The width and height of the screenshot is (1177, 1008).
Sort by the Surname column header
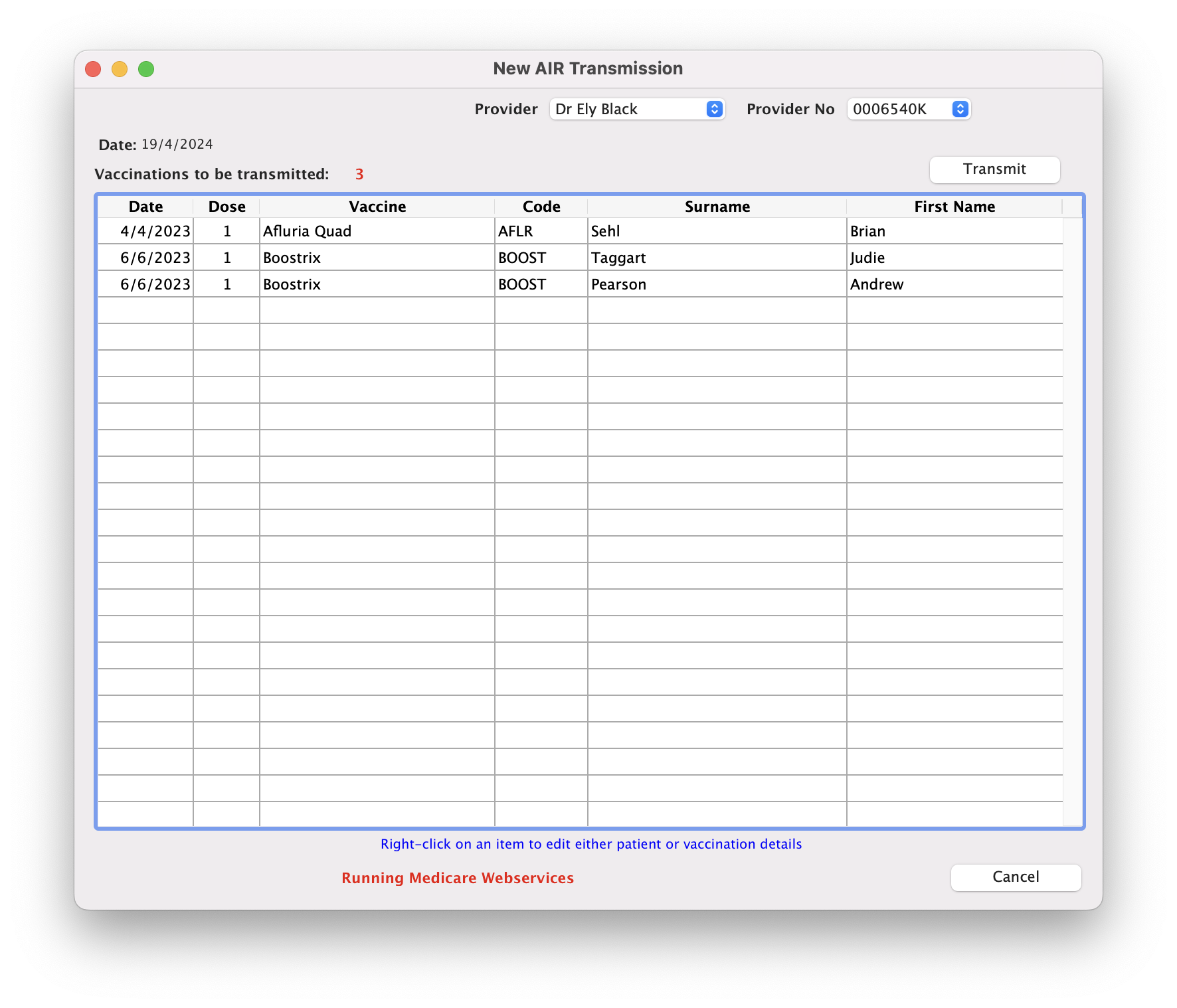717,207
